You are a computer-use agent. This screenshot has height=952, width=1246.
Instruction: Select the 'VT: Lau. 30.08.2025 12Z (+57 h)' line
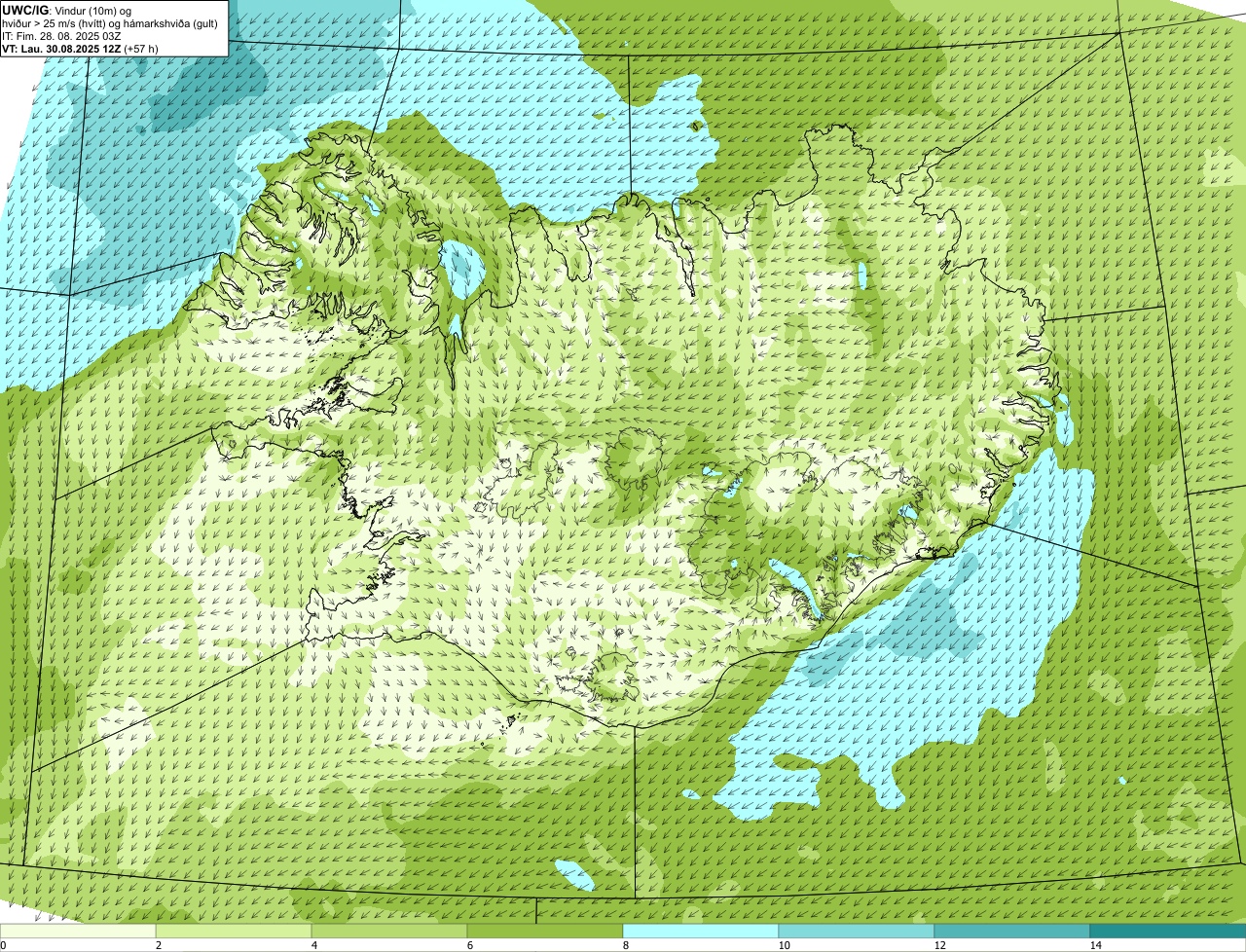pyautogui.click(x=80, y=48)
